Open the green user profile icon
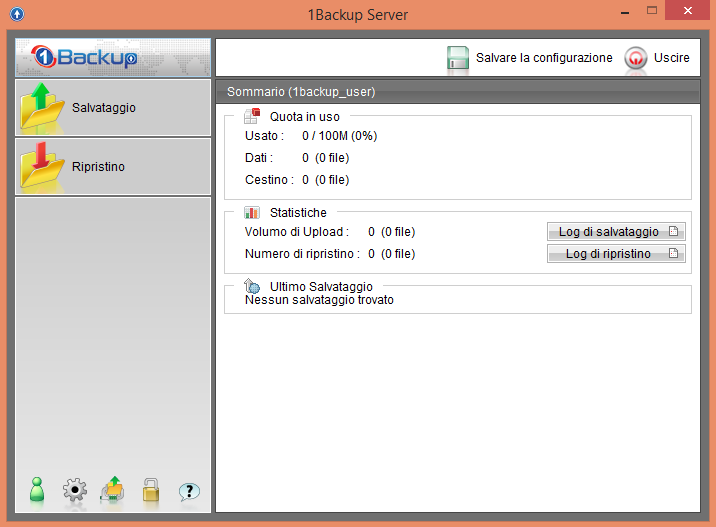716x527 pixels. pyautogui.click(x=37, y=490)
